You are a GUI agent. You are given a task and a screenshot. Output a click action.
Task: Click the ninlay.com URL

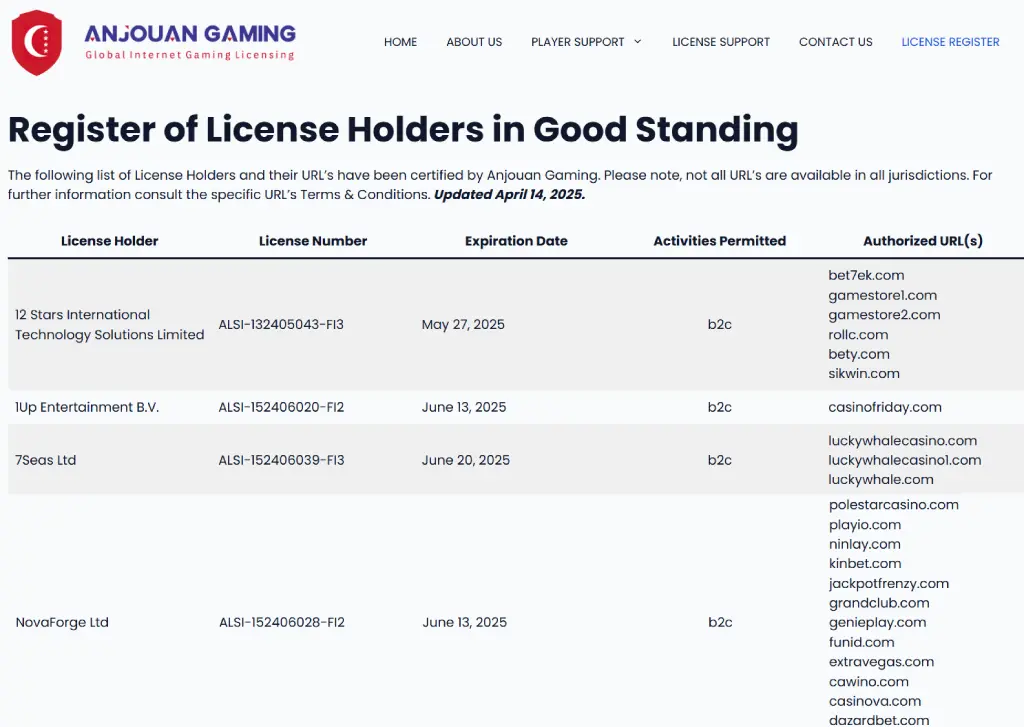pyautogui.click(x=865, y=544)
